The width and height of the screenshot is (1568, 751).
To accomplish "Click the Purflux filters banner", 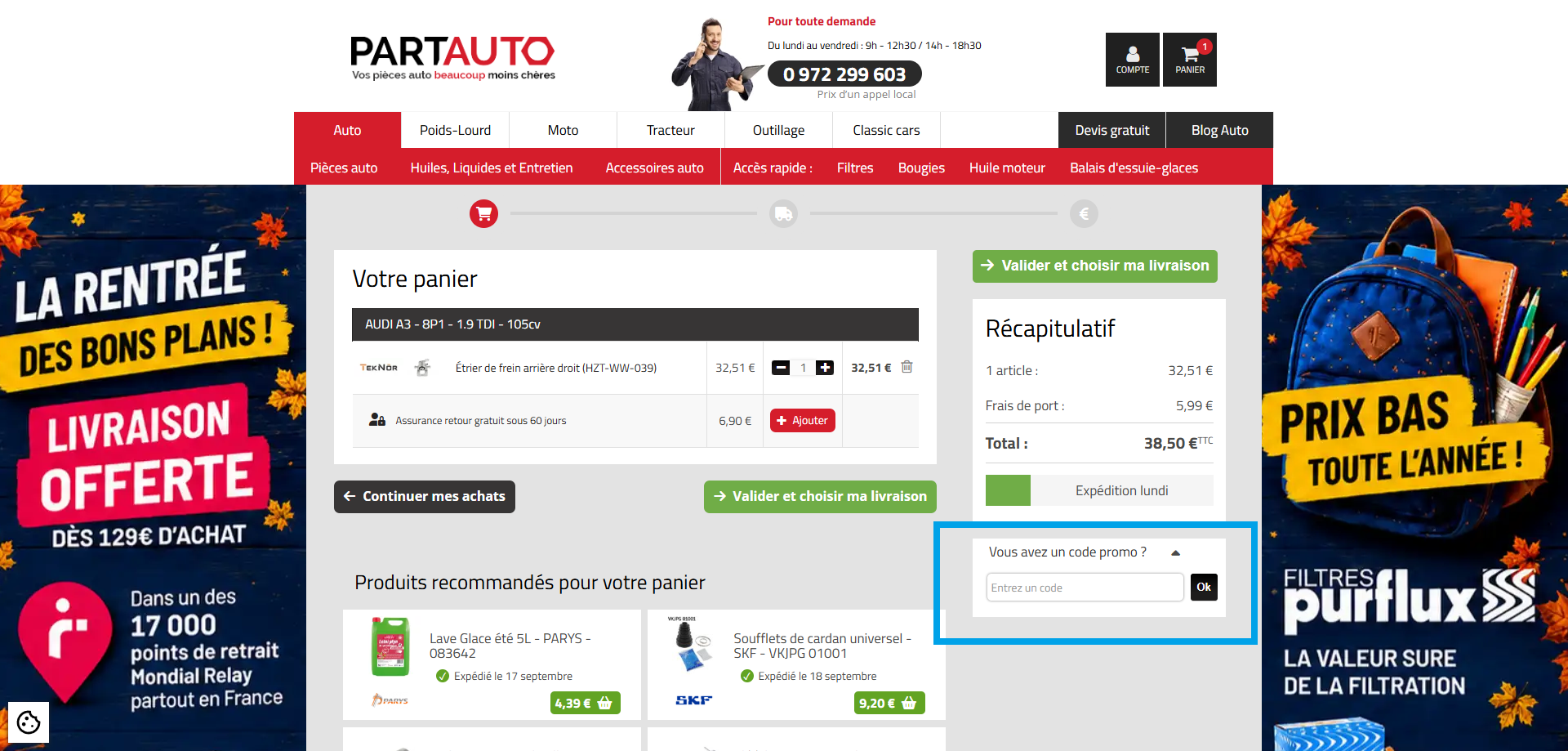I will [x=1414, y=467].
